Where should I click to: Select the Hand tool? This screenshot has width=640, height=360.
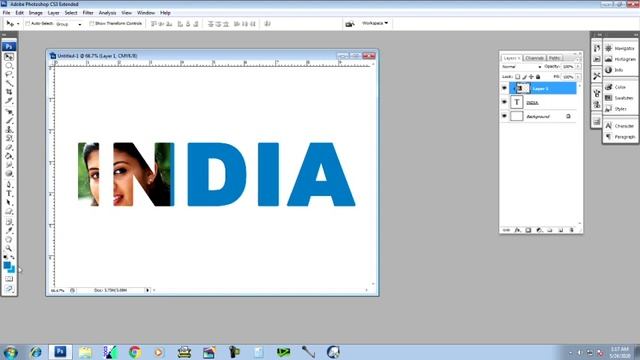point(9,240)
